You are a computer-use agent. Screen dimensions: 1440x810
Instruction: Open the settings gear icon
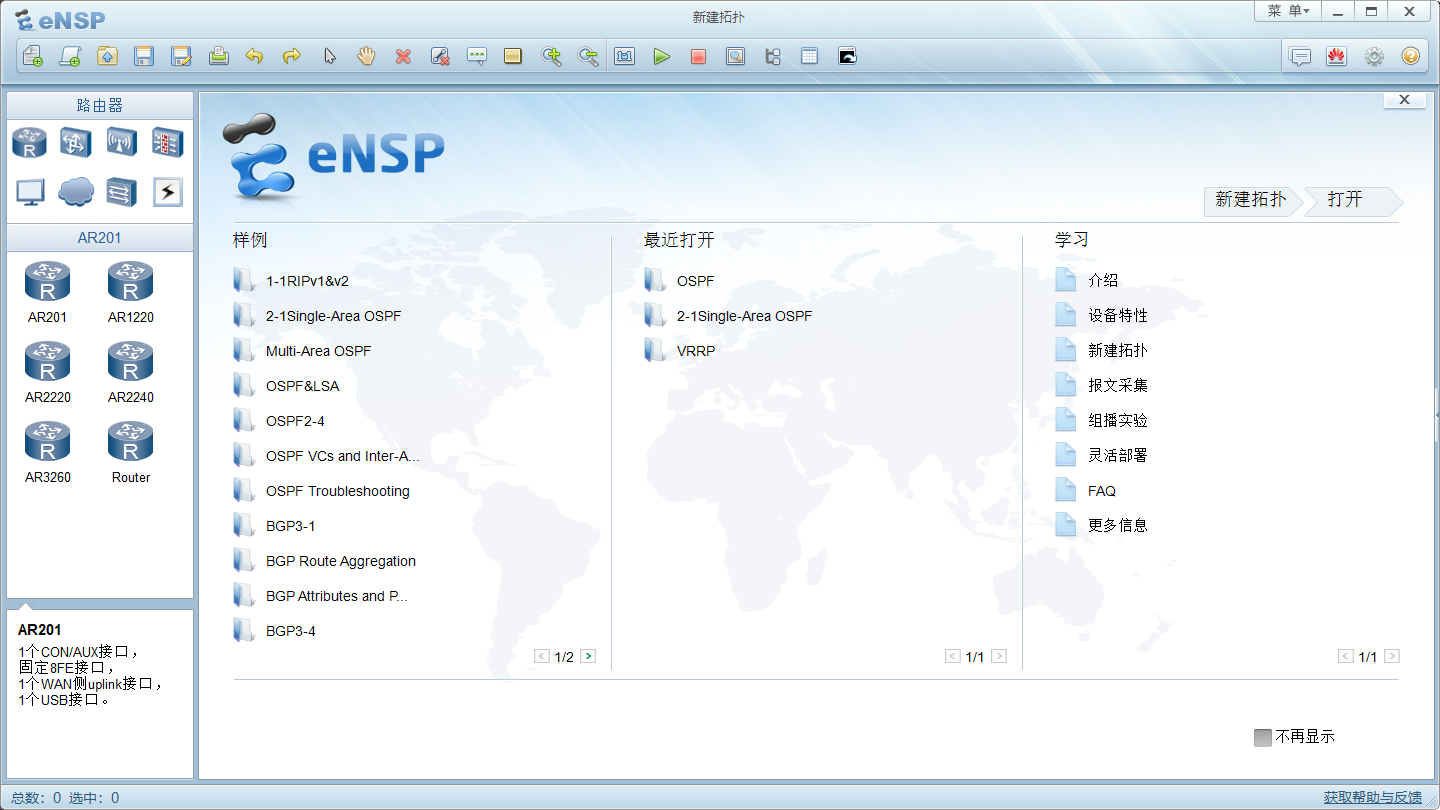[x=1374, y=56]
